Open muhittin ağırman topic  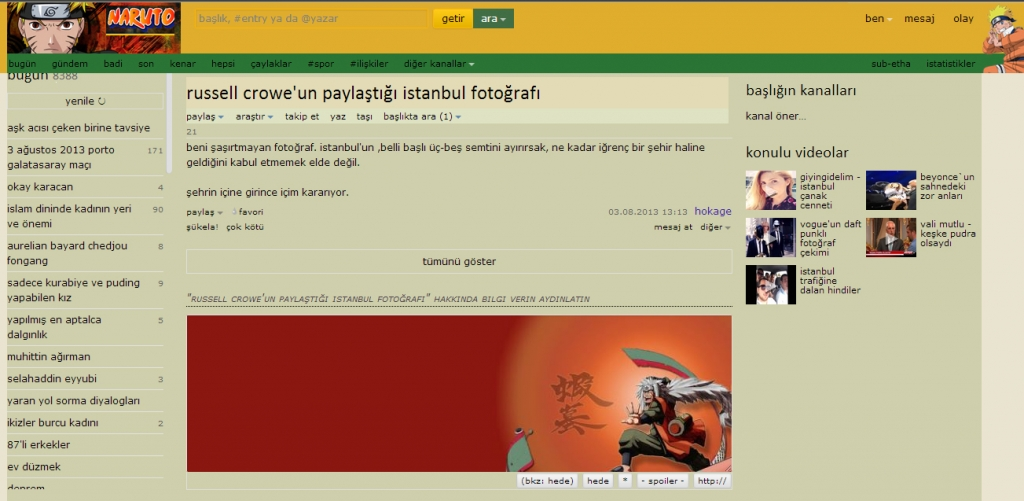point(49,357)
